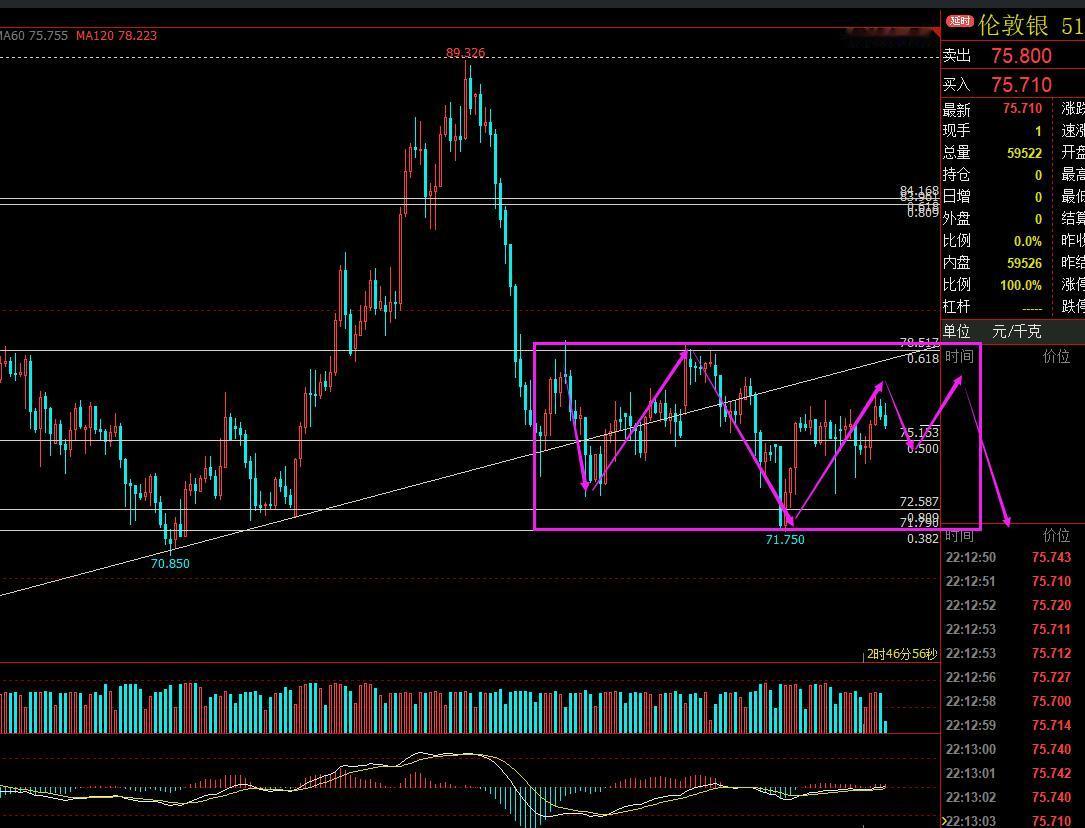Click the 单位 label

pos(957,331)
